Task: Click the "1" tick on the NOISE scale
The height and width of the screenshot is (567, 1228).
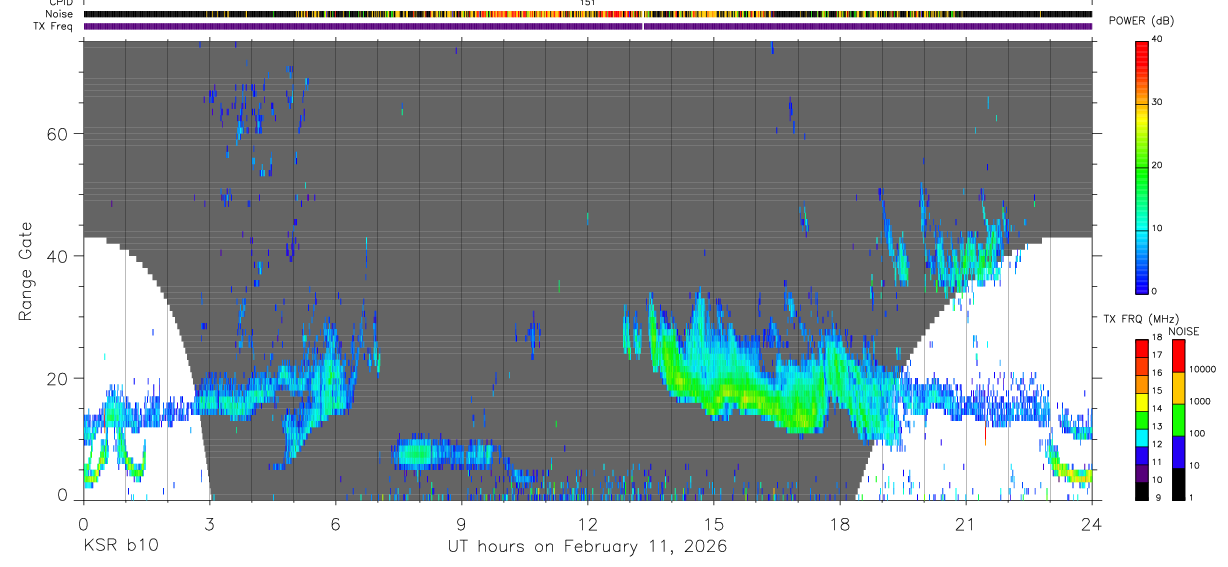Action: [x=1191, y=498]
